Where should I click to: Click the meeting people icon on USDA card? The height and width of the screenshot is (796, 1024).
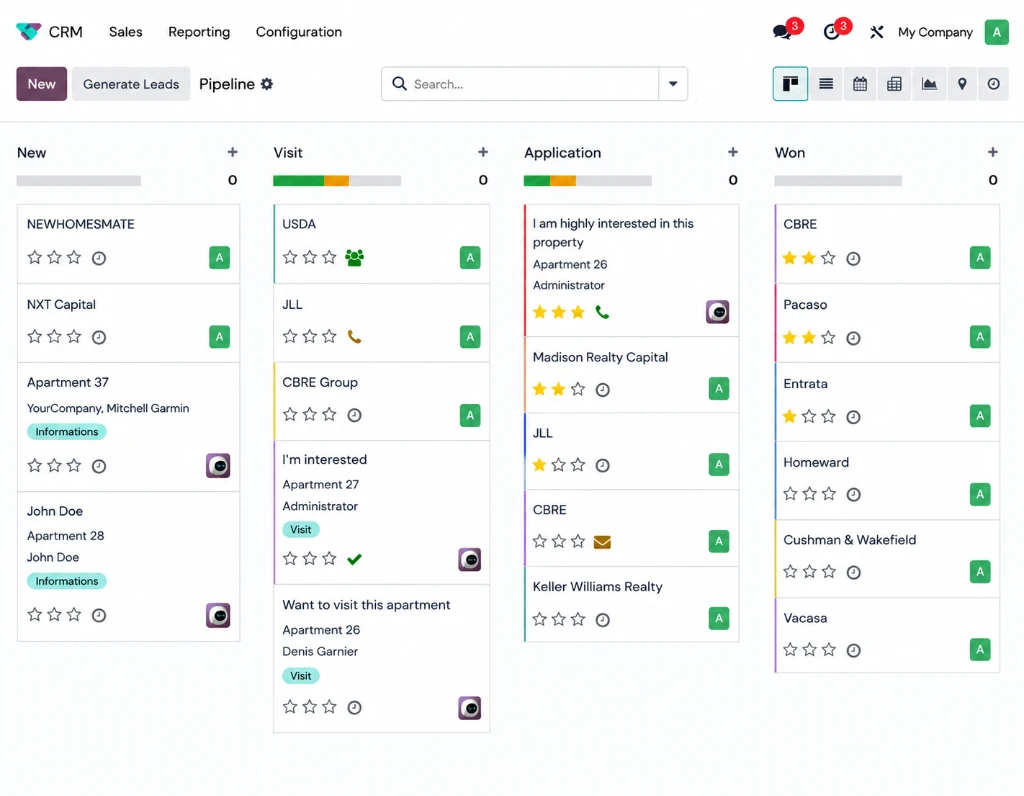pos(355,257)
